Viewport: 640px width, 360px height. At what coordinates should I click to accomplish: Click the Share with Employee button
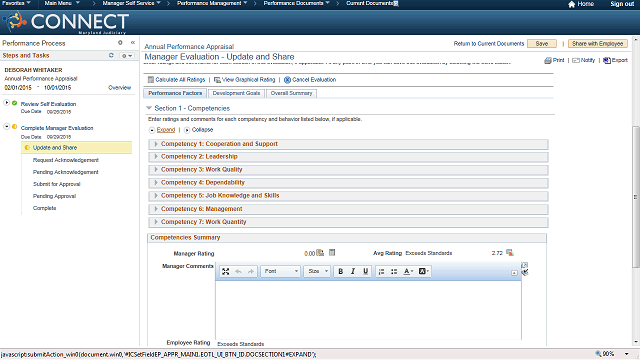click(x=598, y=44)
